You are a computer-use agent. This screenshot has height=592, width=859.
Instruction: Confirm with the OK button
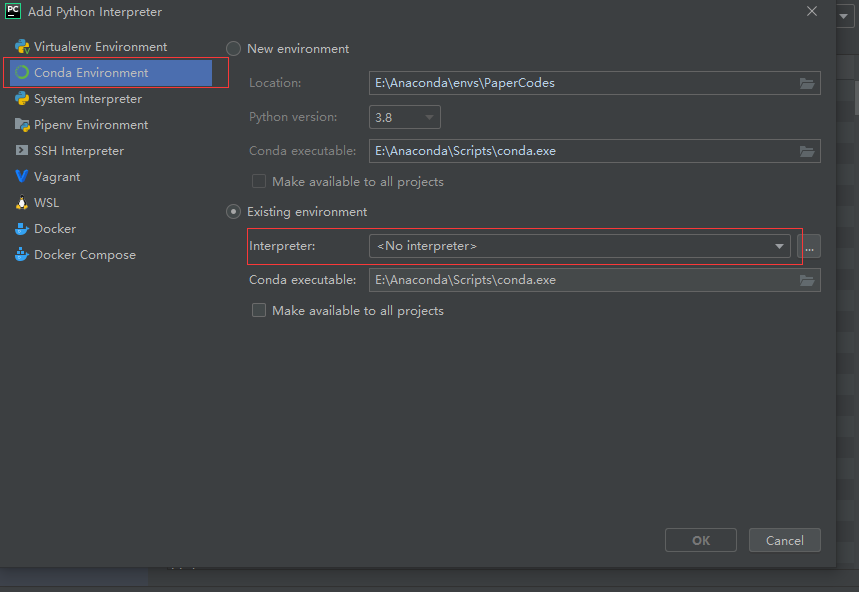click(x=701, y=541)
